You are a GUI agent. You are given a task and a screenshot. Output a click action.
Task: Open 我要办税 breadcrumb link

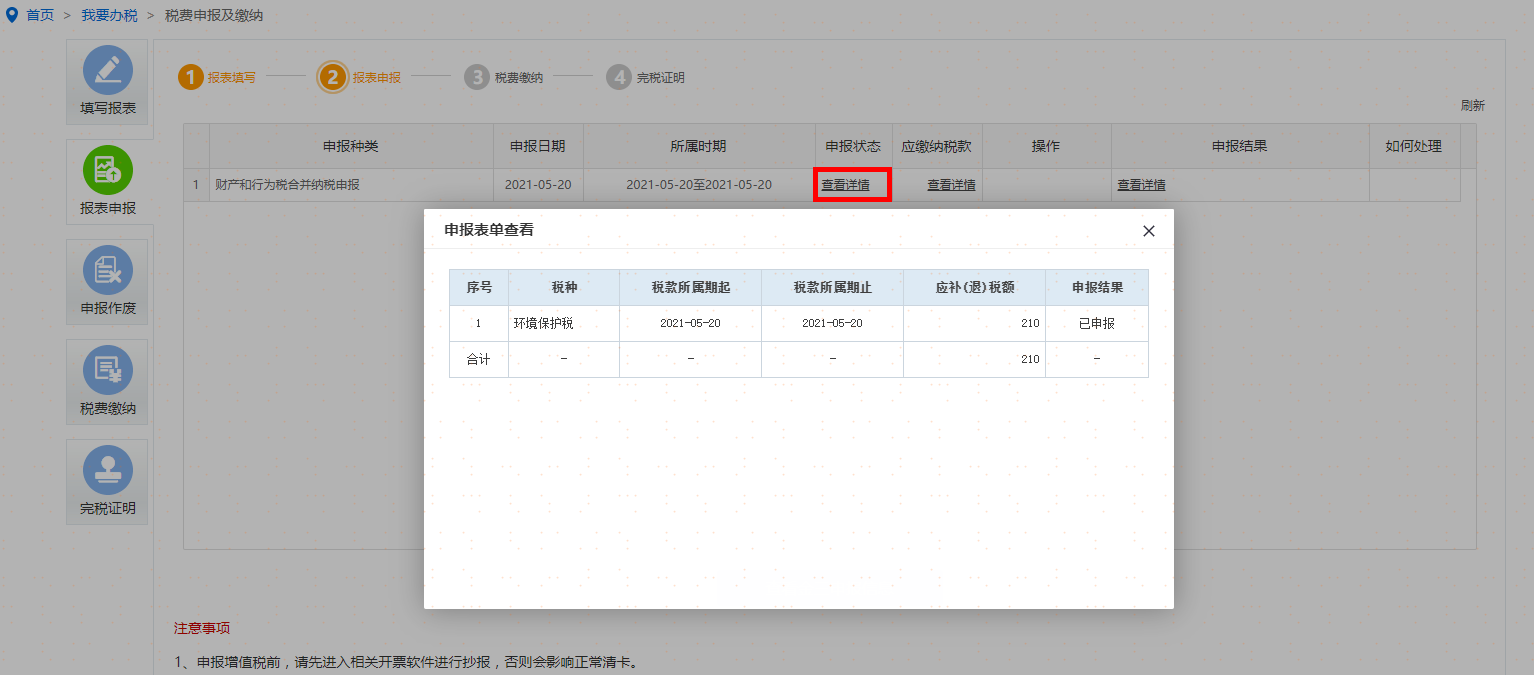(x=110, y=16)
